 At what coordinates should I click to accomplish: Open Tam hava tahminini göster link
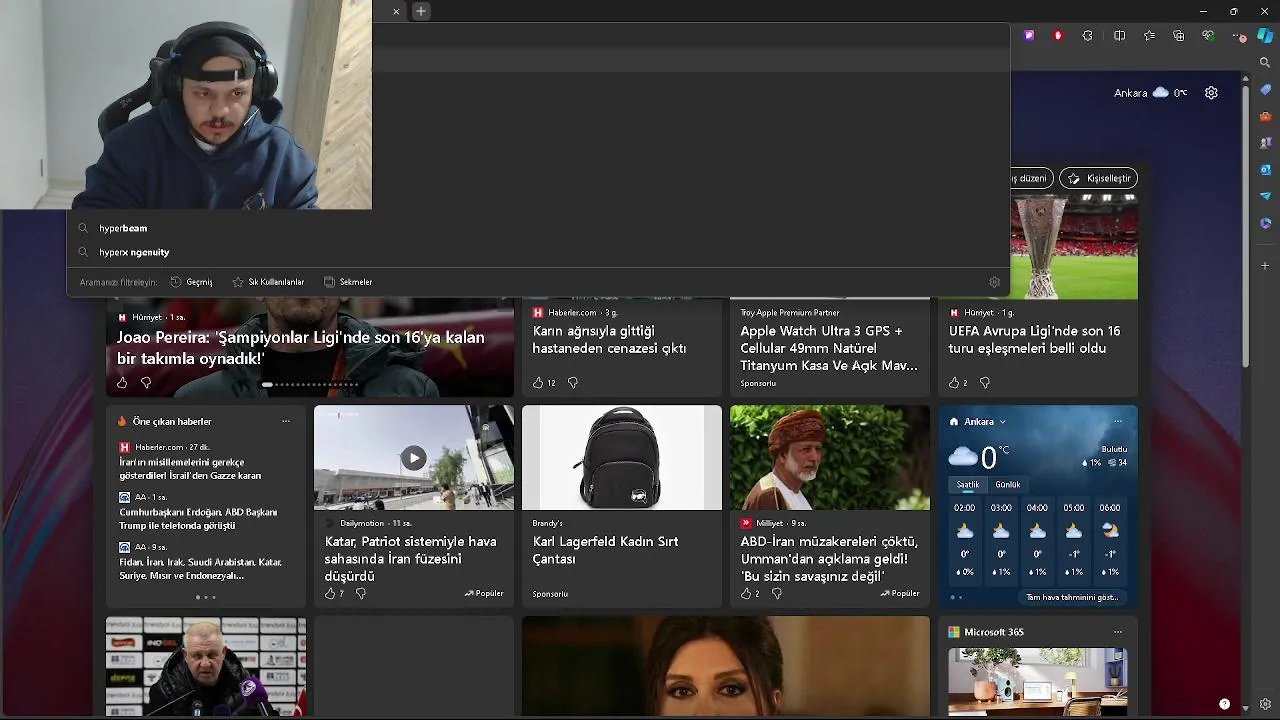pyautogui.click(x=1072, y=598)
